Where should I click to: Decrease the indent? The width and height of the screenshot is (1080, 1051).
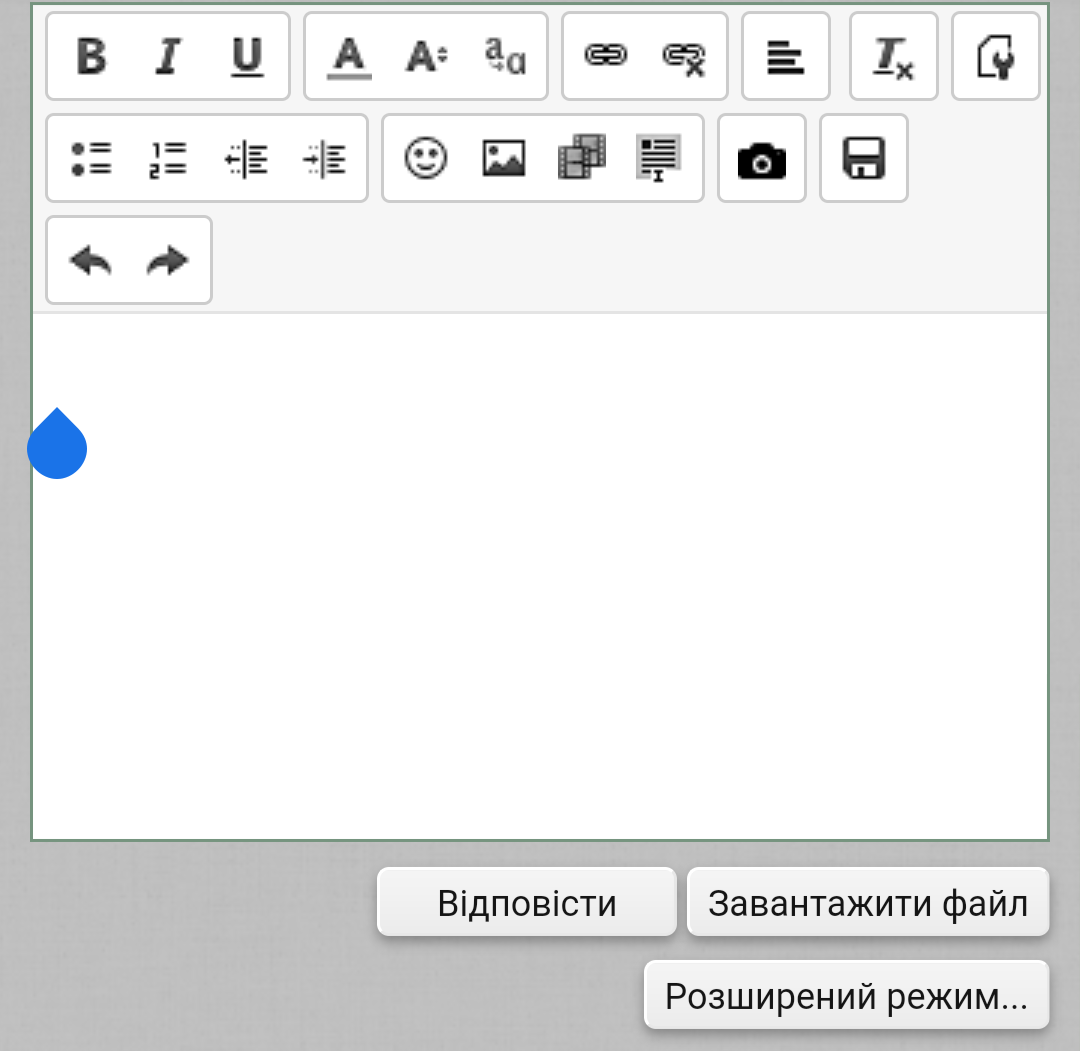[x=247, y=158]
